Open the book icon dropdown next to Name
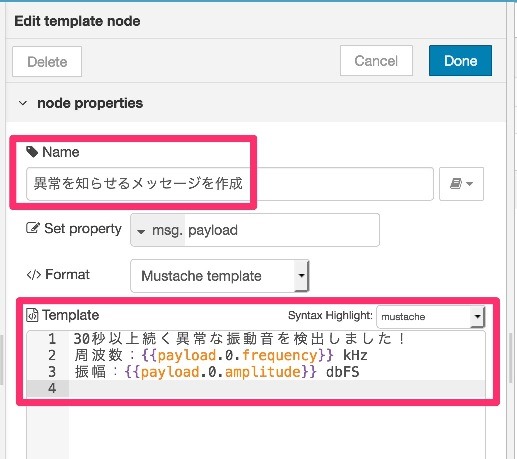 pos(461,184)
